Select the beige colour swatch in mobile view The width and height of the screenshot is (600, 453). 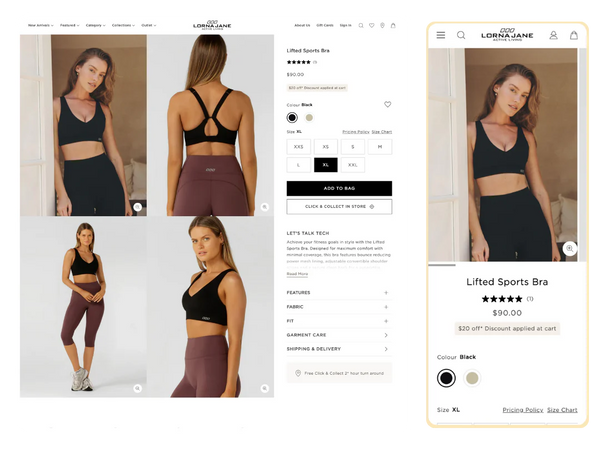(472, 378)
